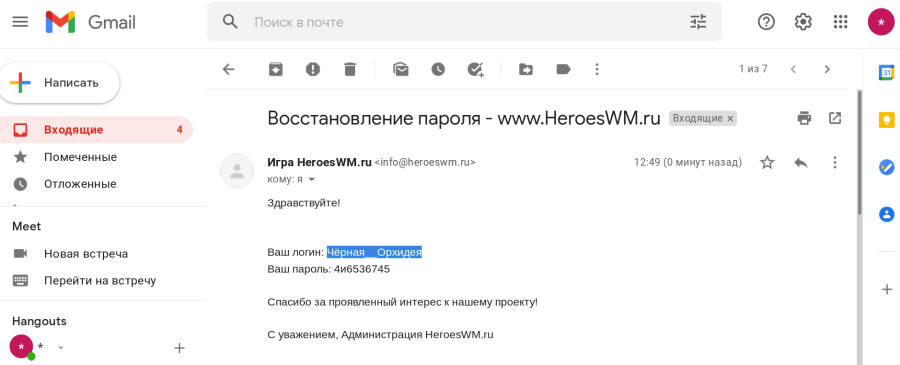Open account avatar at top right
900x365 pixels.
click(881, 22)
